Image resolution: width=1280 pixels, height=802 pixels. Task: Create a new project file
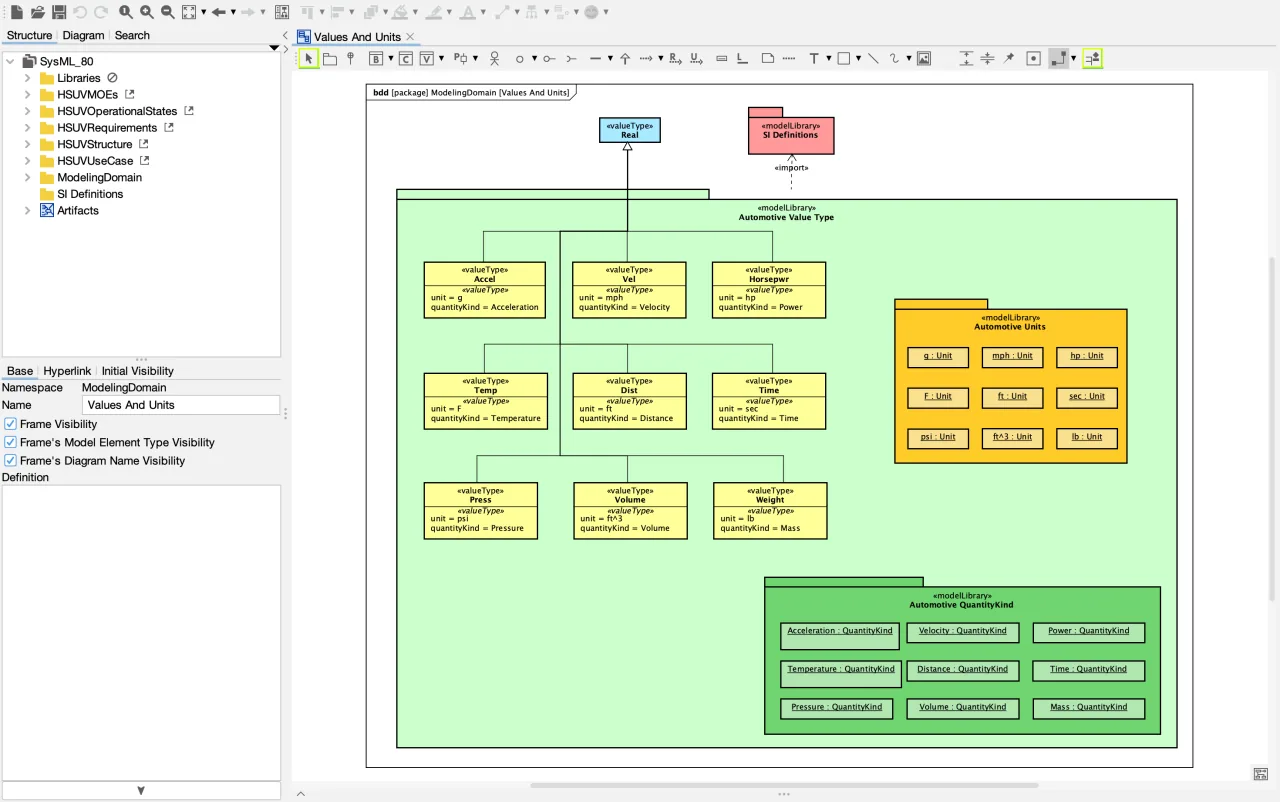pyautogui.click(x=16, y=12)
